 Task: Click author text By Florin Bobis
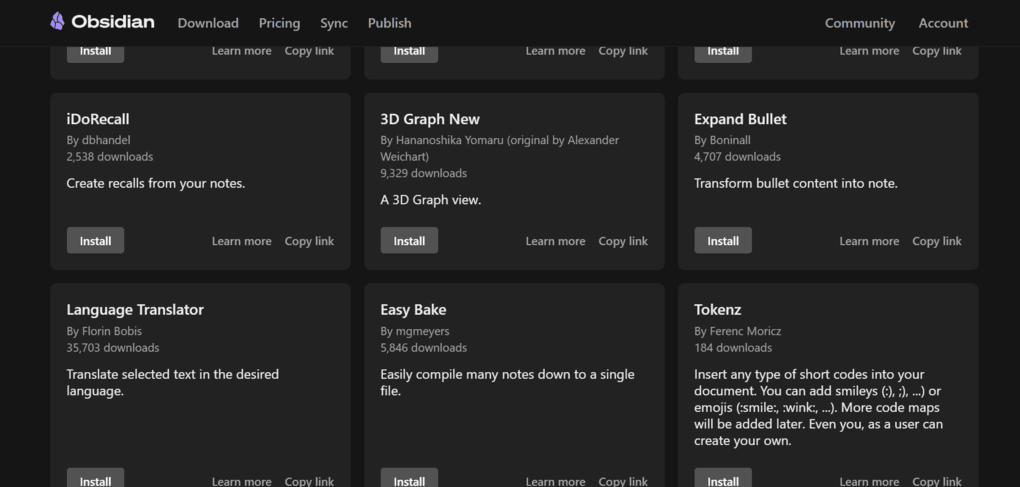(x=104, y=331)
